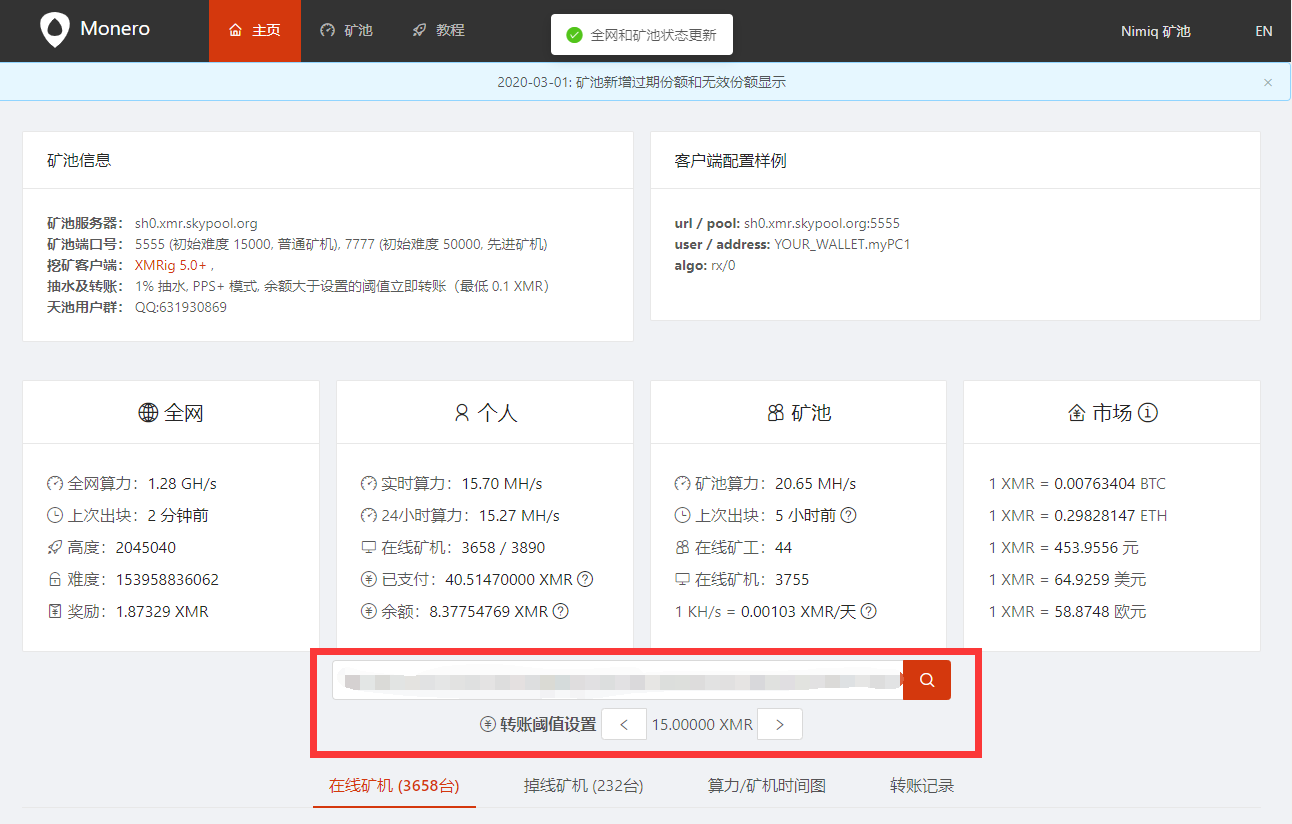Click the question mark near 1 KH/s rate
1292x824 pixels.
point(869,611)
